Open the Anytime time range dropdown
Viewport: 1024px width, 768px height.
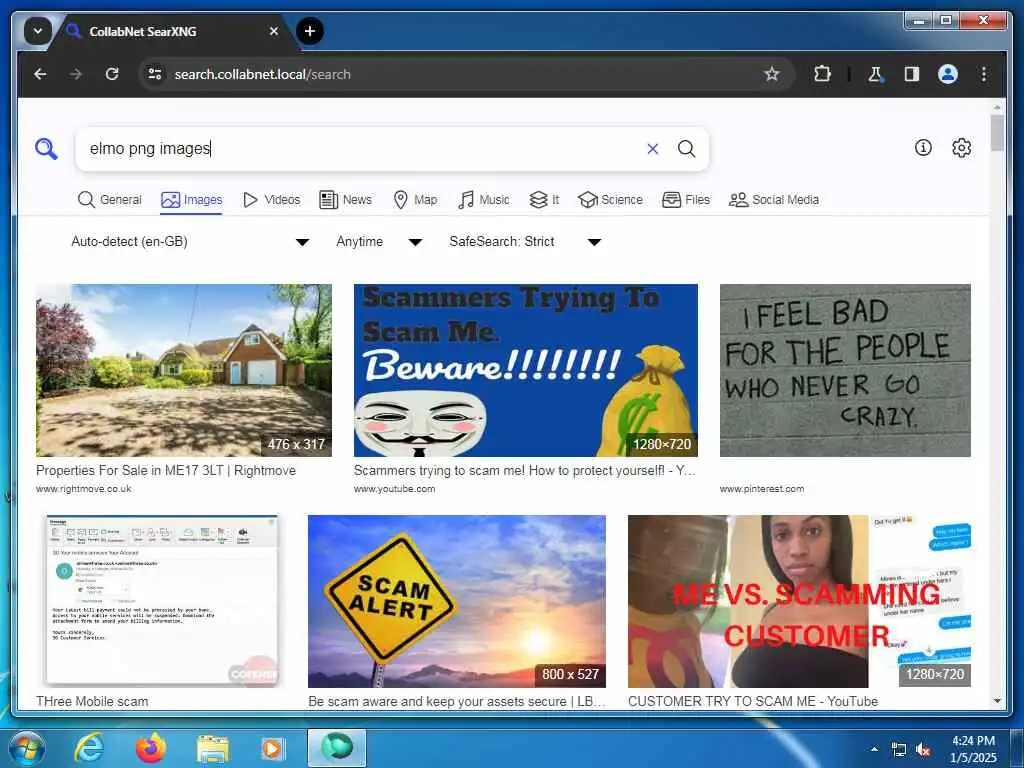379,242
